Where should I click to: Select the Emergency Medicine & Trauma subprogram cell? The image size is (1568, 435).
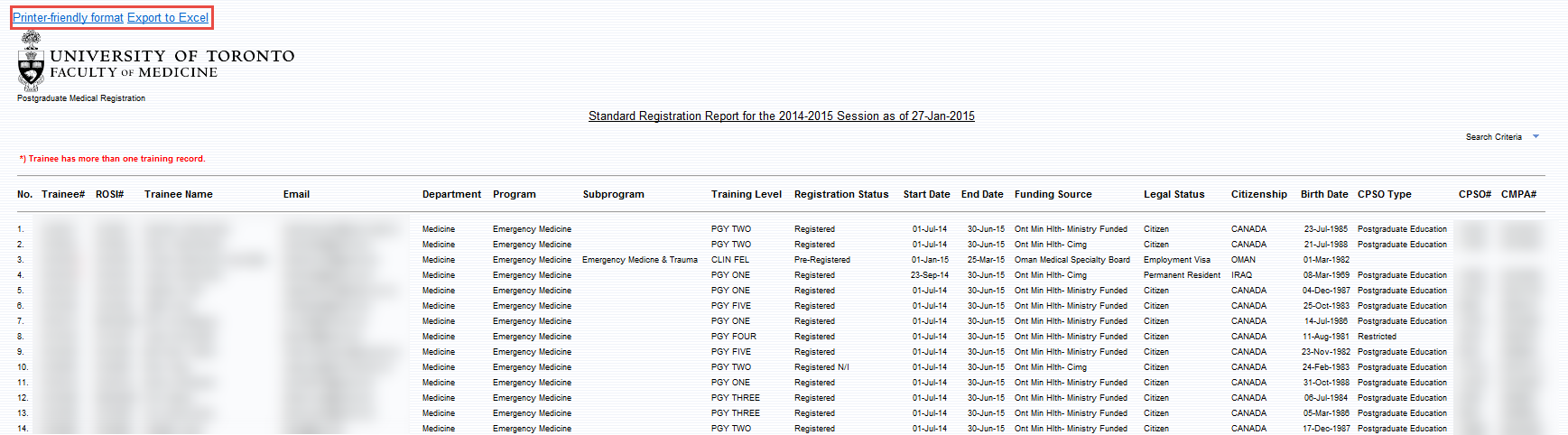(x=639, y=260)
